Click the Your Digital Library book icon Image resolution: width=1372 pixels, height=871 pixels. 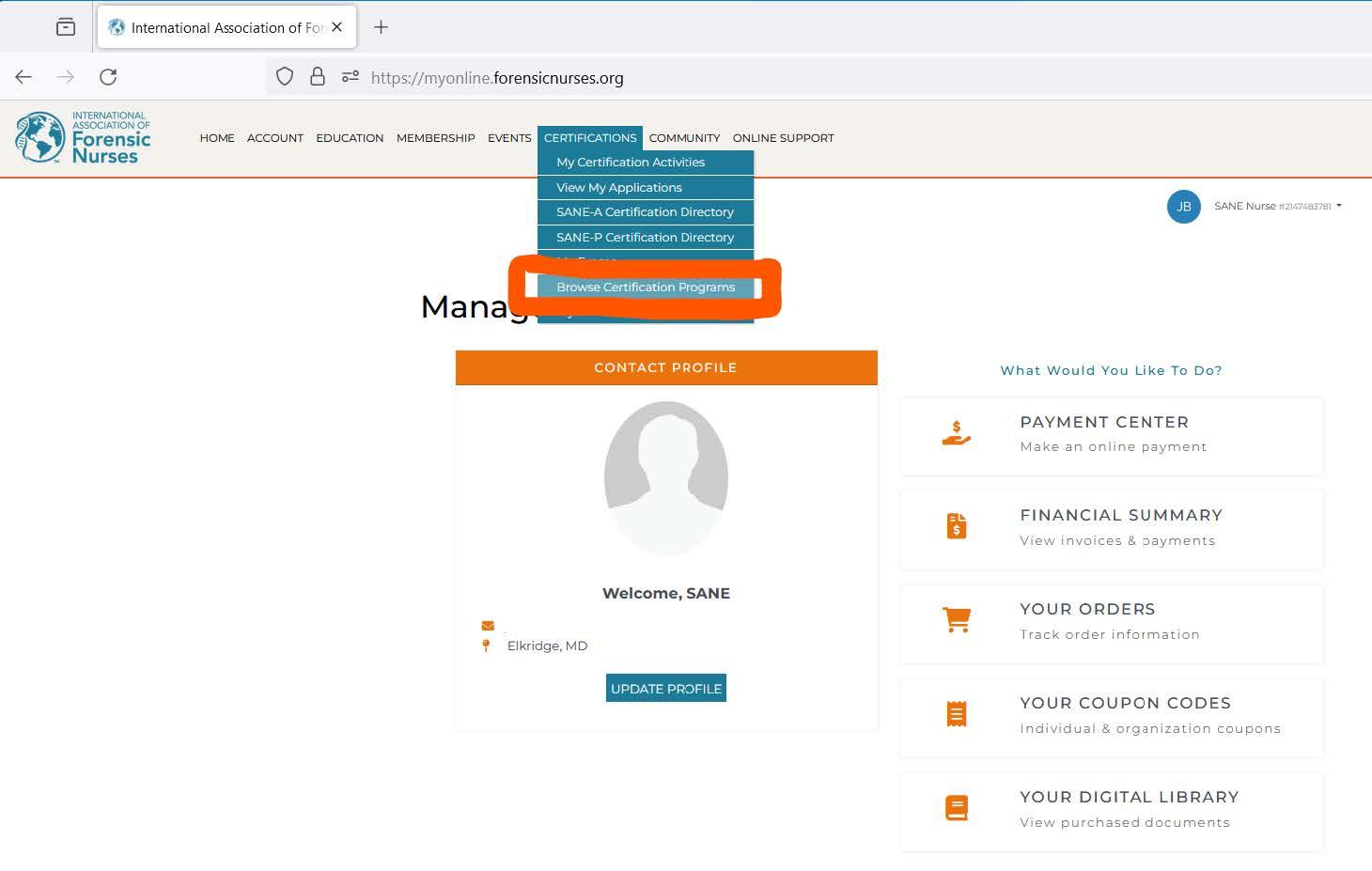[x=956, y=808]
